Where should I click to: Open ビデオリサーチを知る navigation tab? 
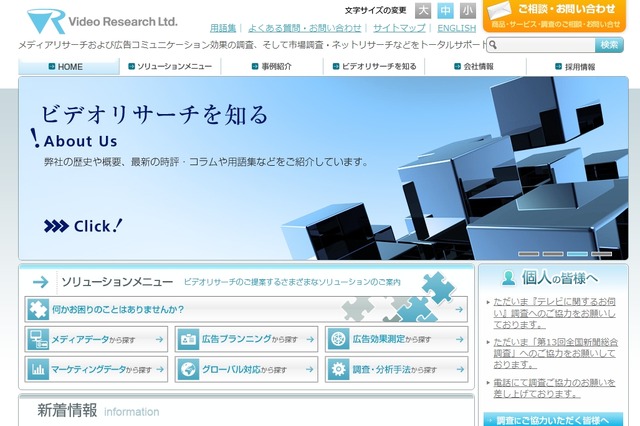tap(374, 67)
